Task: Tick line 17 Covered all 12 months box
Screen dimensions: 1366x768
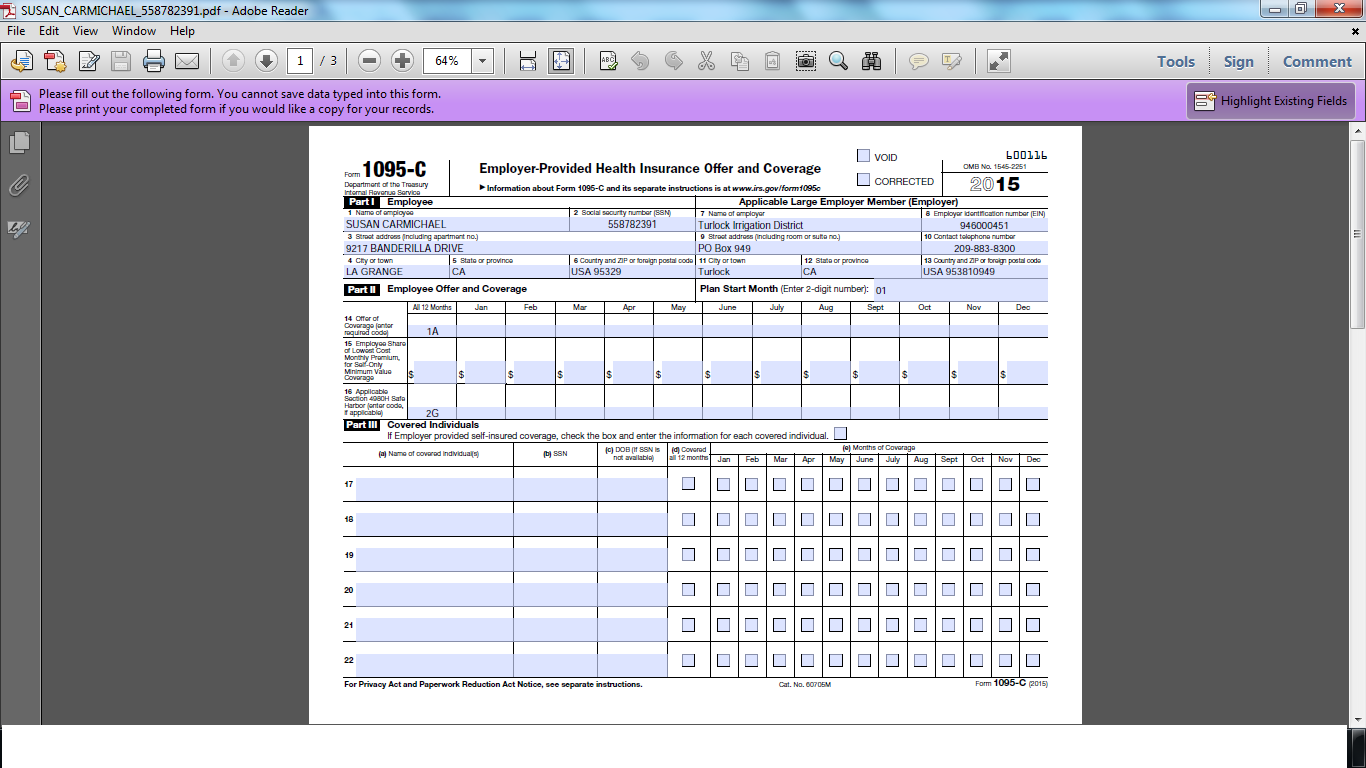Action: pos(688,484)
